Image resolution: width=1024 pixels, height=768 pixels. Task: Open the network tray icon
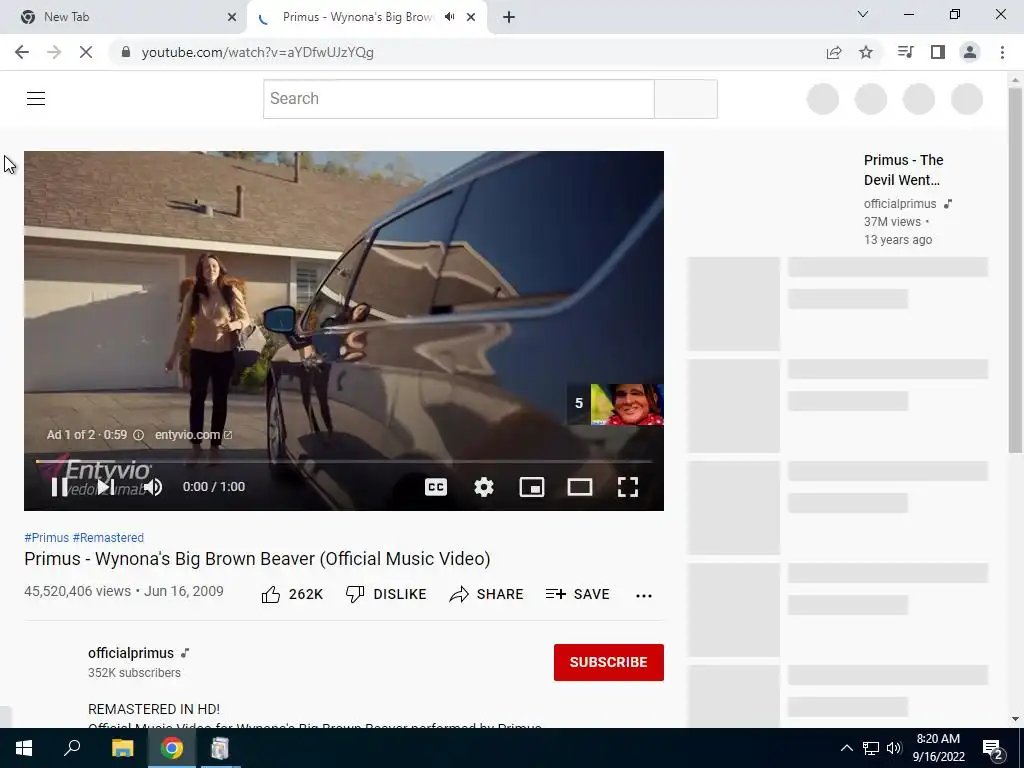[871, 748]
